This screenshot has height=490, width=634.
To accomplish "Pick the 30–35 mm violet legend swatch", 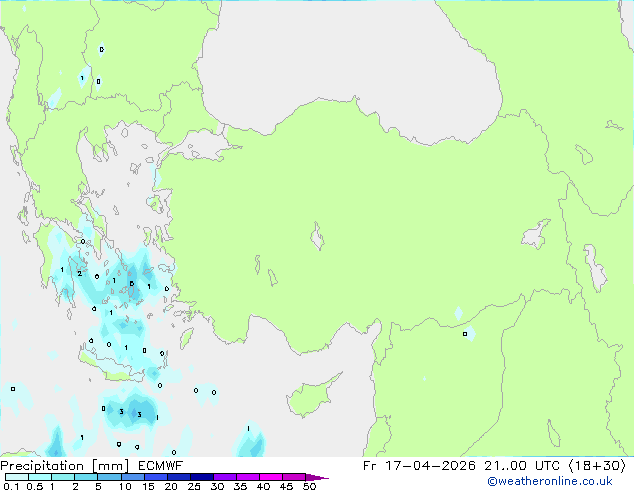I will pos(225,477).
